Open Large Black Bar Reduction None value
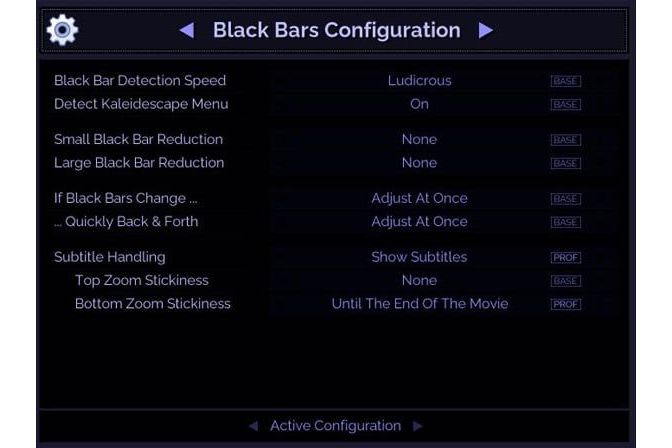 pos(419,163)
